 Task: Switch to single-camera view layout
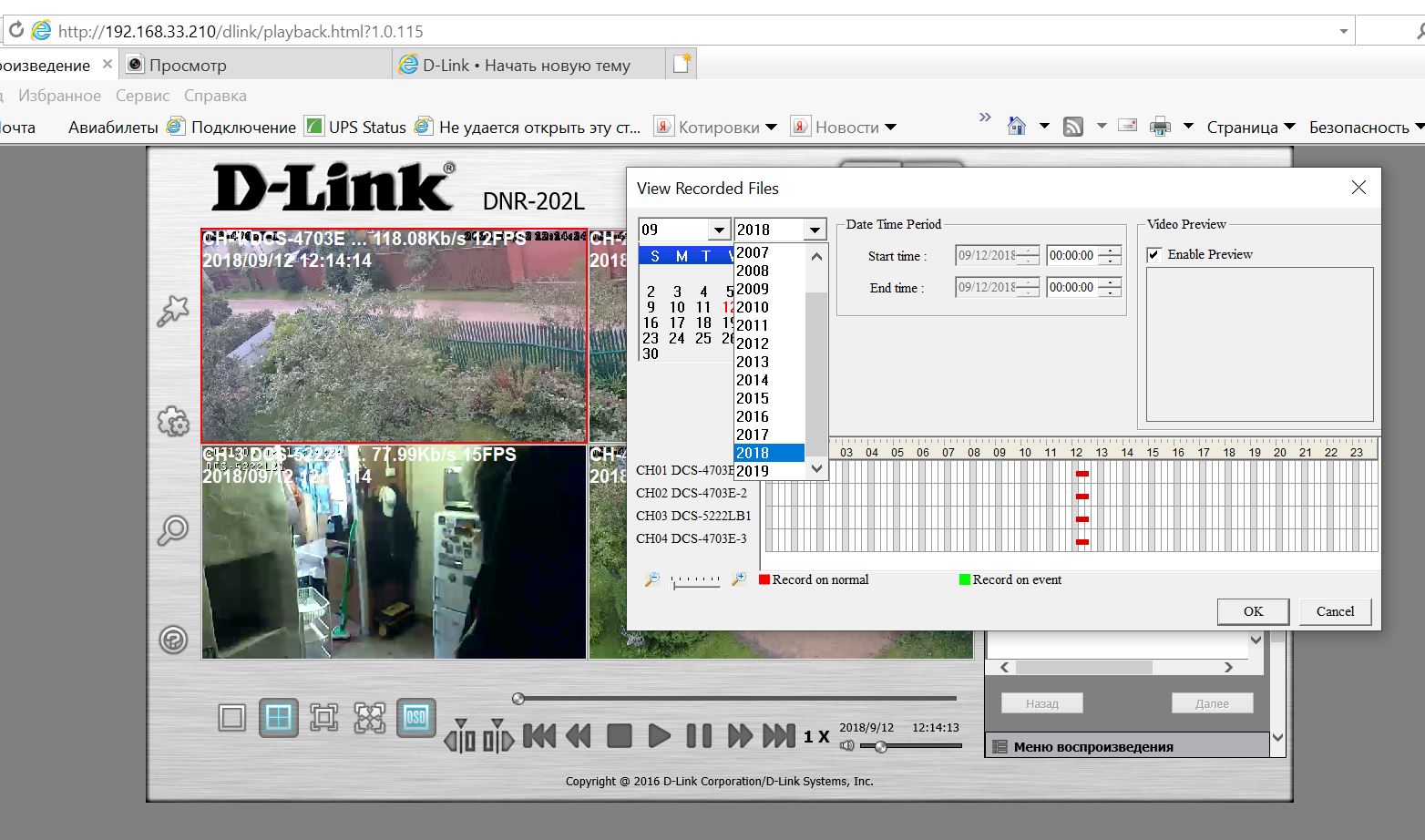[x=232, y=718]
